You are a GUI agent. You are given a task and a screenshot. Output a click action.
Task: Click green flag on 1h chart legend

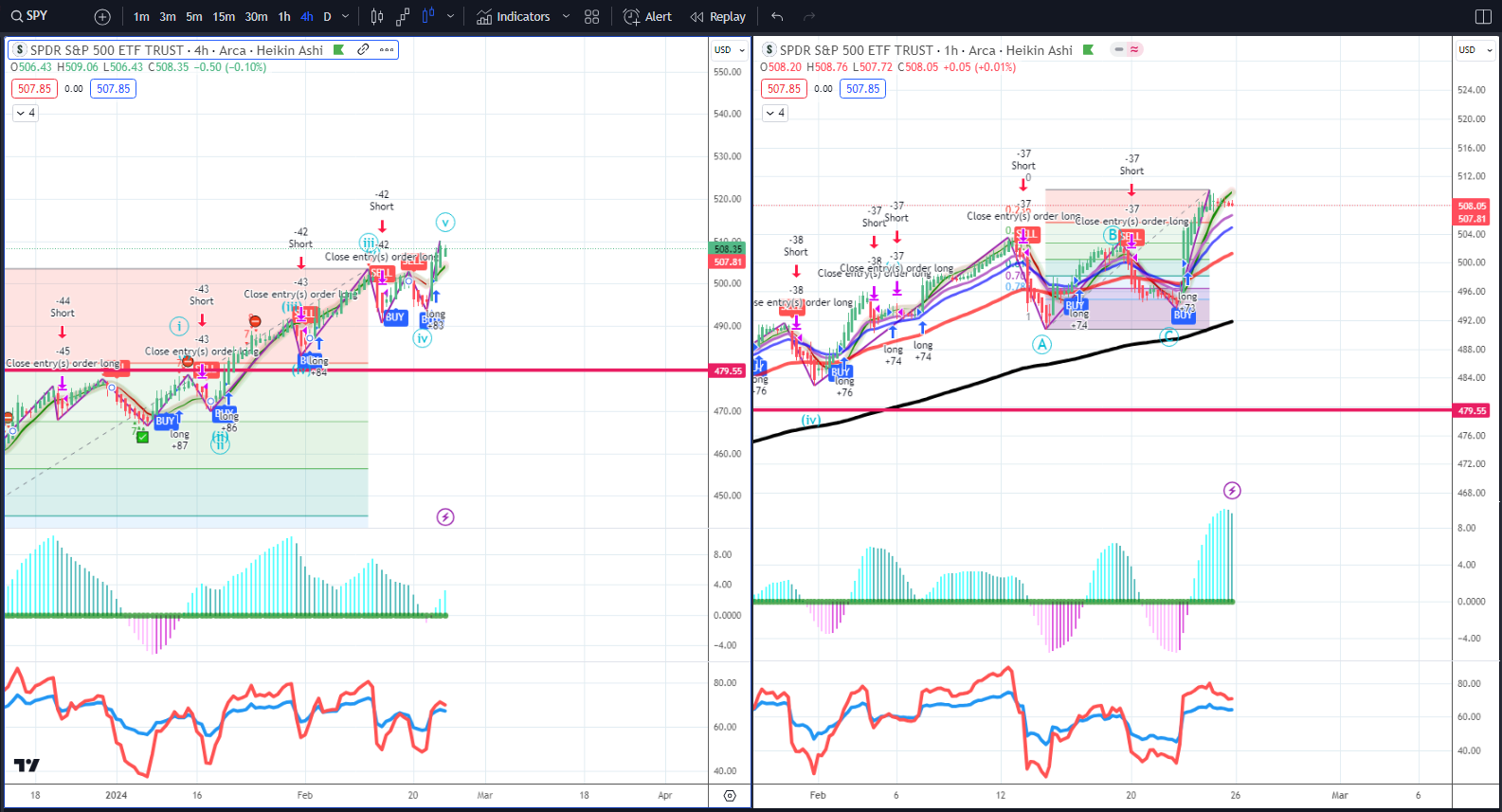[1088, 50]
